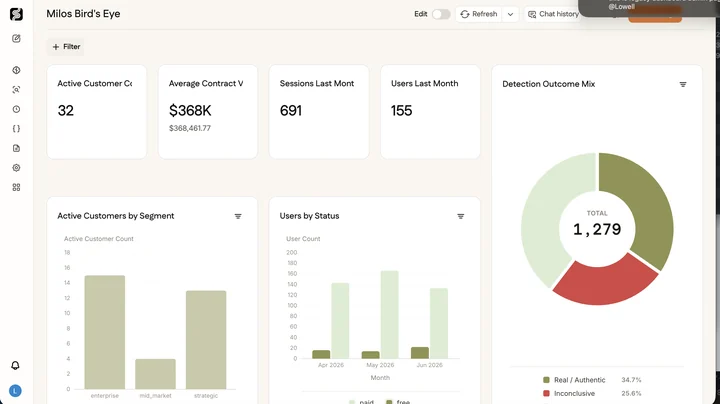Click the Milos Bird's Eye dashboard title
This screenshot has width=720, height=404.
tap(83, 14)
